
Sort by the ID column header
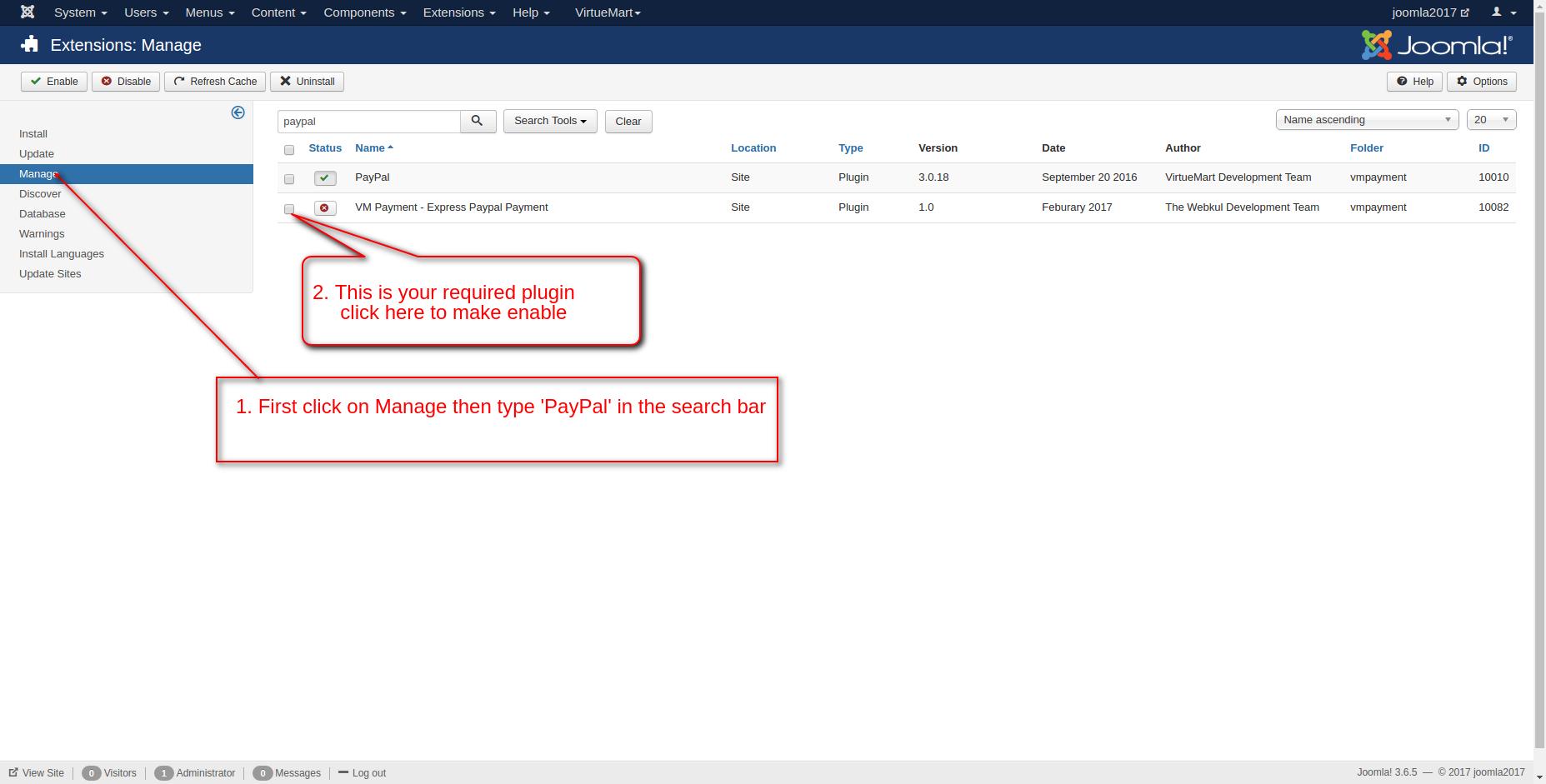click(1483, 148)
